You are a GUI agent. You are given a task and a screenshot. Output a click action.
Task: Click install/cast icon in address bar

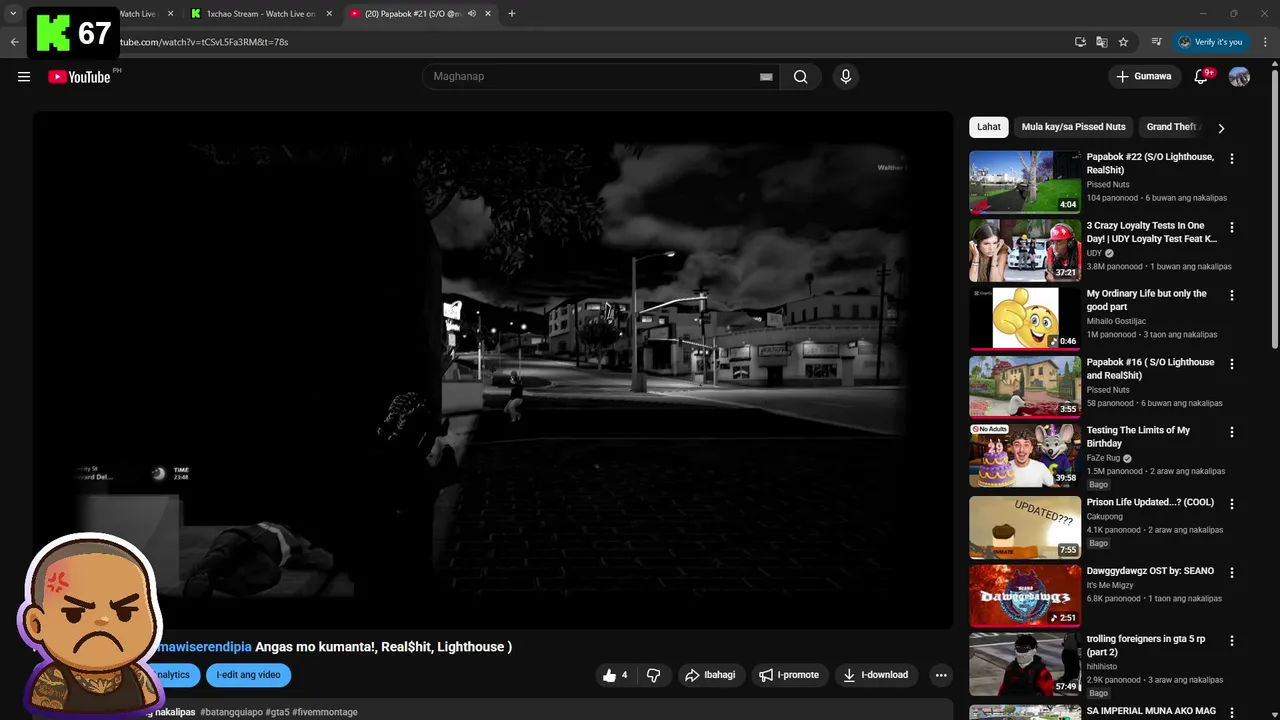click(1080, 42)
